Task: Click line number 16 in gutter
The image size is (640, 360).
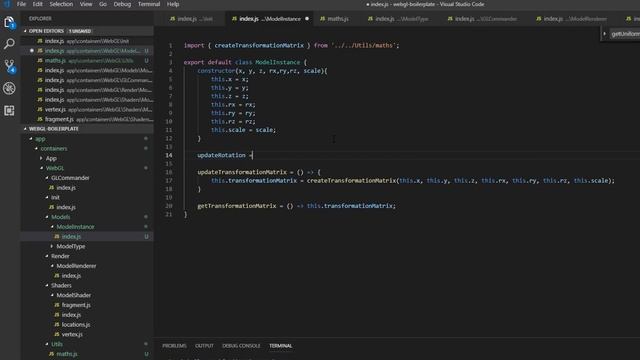Action: coord(169,172)
